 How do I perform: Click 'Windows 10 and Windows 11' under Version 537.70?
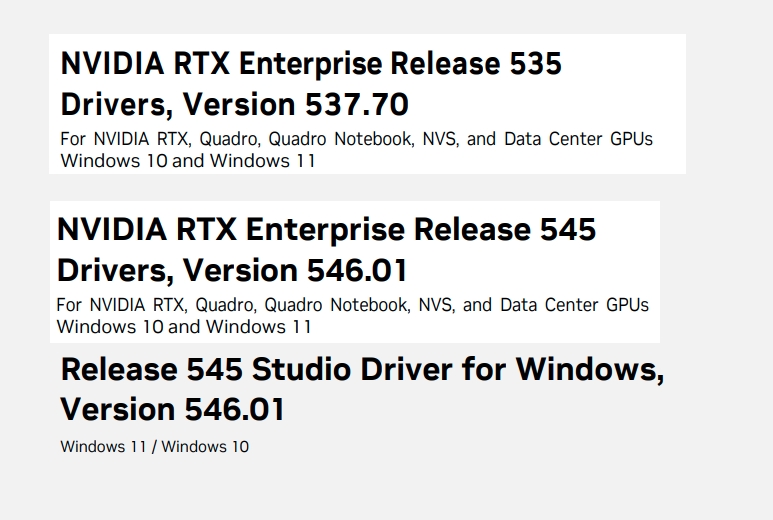(188, 161)
